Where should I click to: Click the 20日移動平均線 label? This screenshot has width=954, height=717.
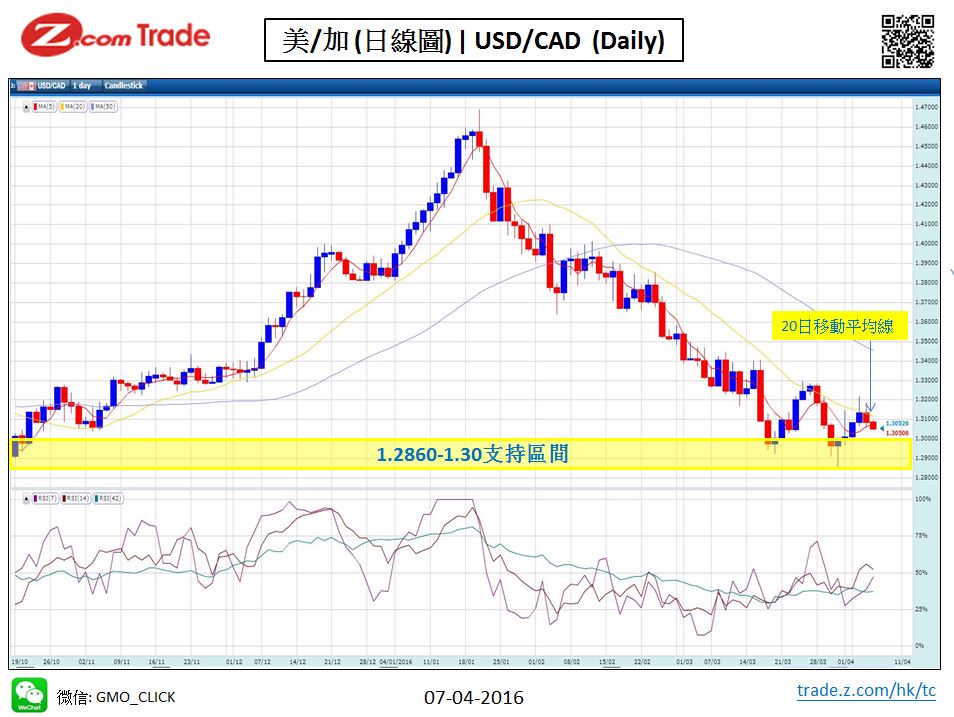pyautogui.click(x=838, y=326)
